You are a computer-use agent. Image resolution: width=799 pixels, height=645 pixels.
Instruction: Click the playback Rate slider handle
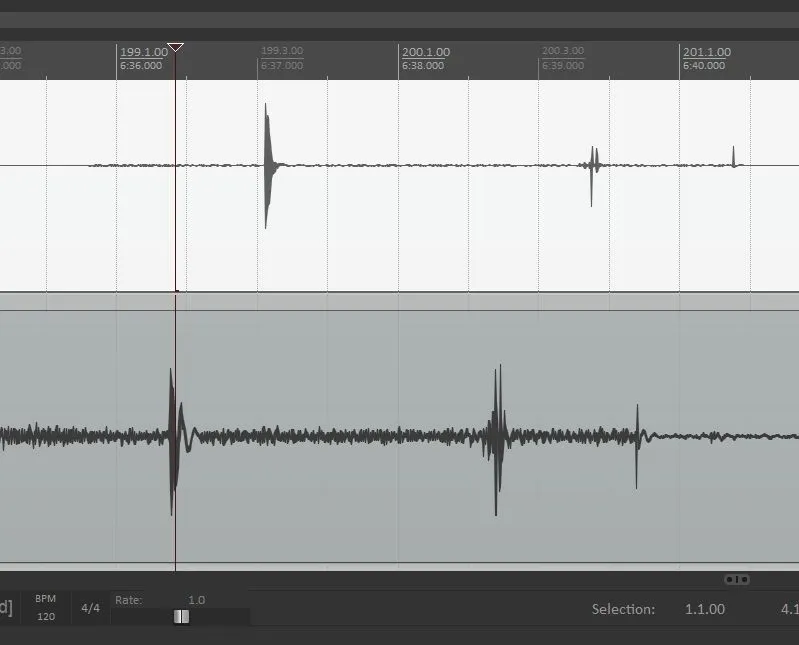coord(181,616)
